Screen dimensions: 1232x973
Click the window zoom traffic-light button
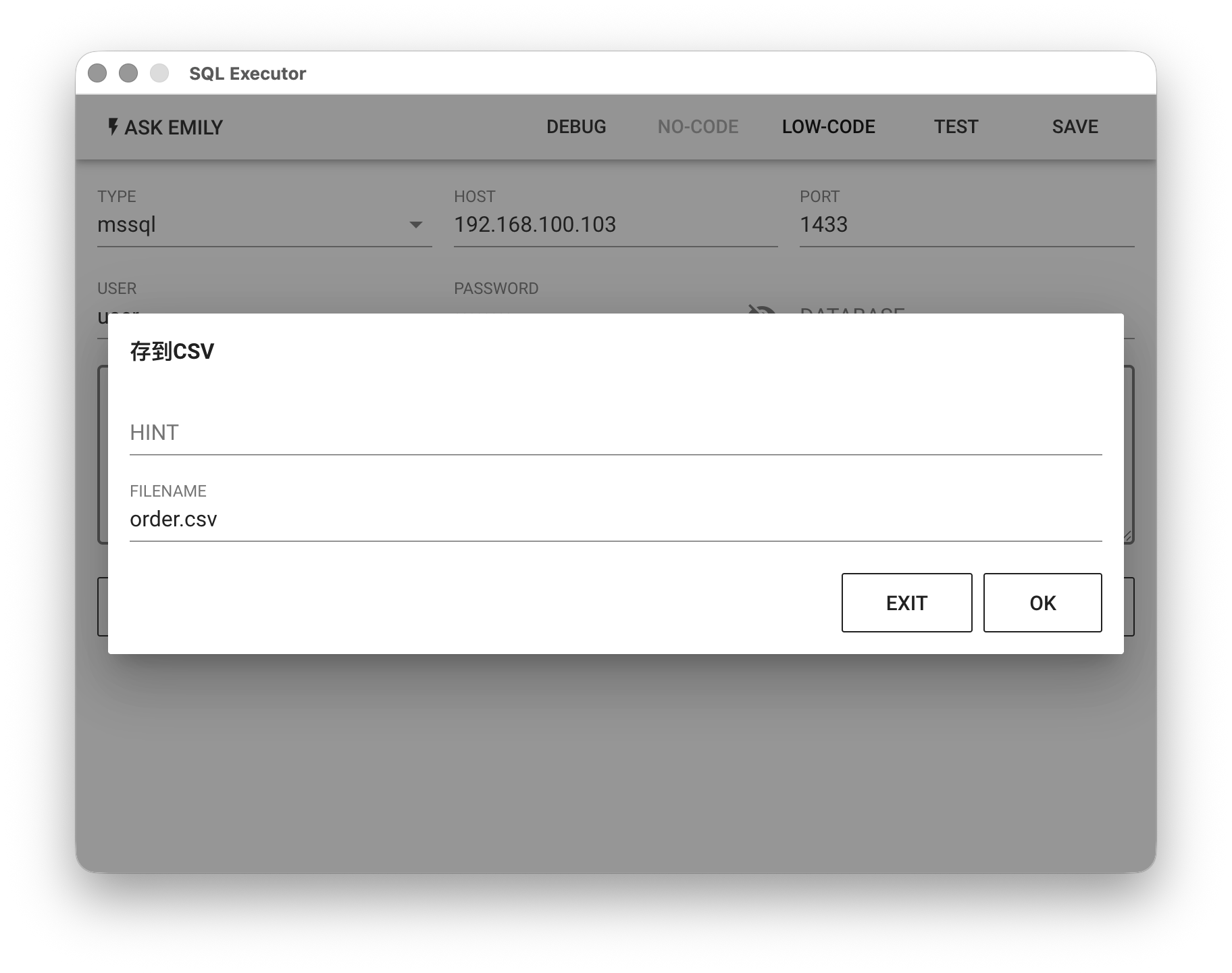coord(159,73)
